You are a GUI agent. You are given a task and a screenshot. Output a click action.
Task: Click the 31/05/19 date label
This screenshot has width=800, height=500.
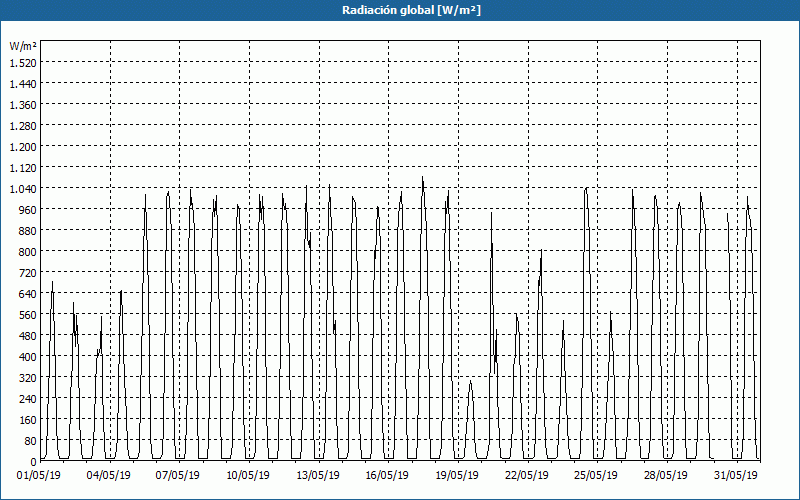tap(736, 475)
